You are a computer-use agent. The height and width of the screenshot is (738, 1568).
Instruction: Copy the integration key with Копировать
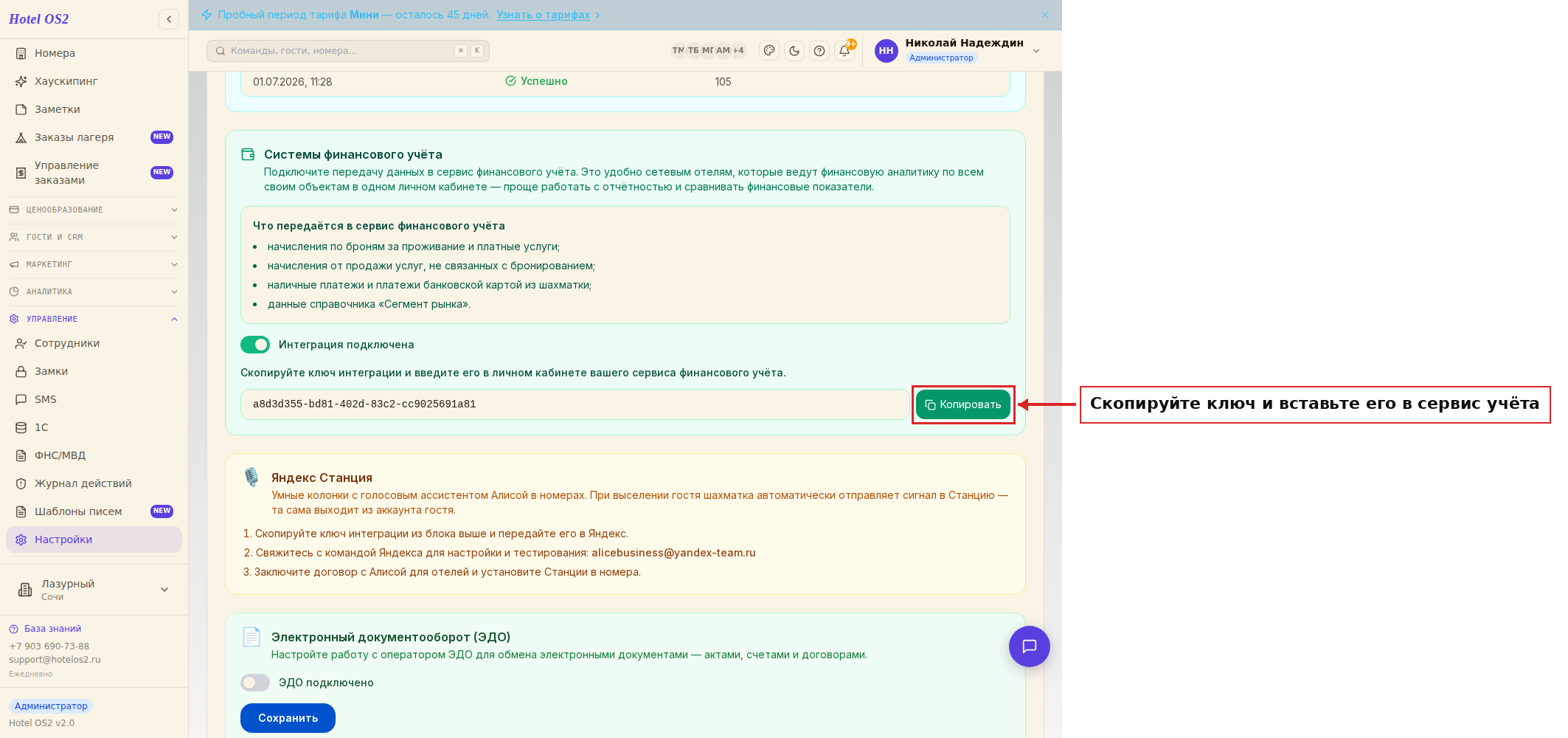(x=963, y=404)
